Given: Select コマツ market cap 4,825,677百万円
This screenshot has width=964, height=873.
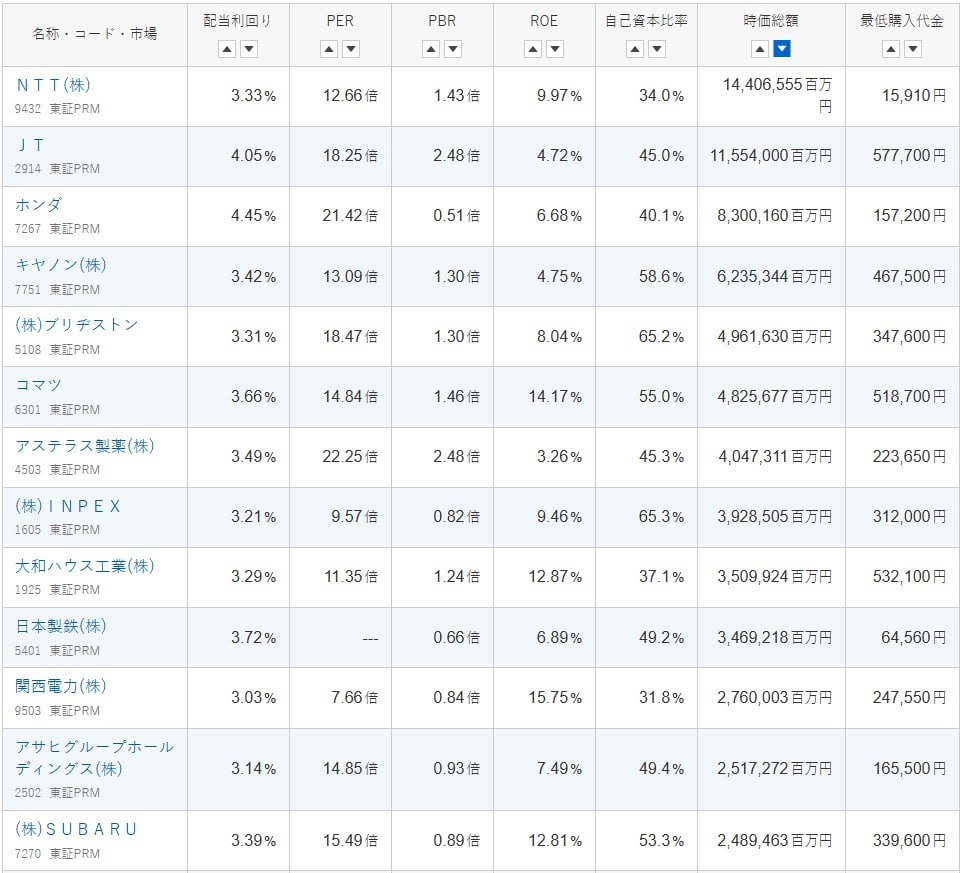Looking at the screenshot, I should tap(775, 397).
